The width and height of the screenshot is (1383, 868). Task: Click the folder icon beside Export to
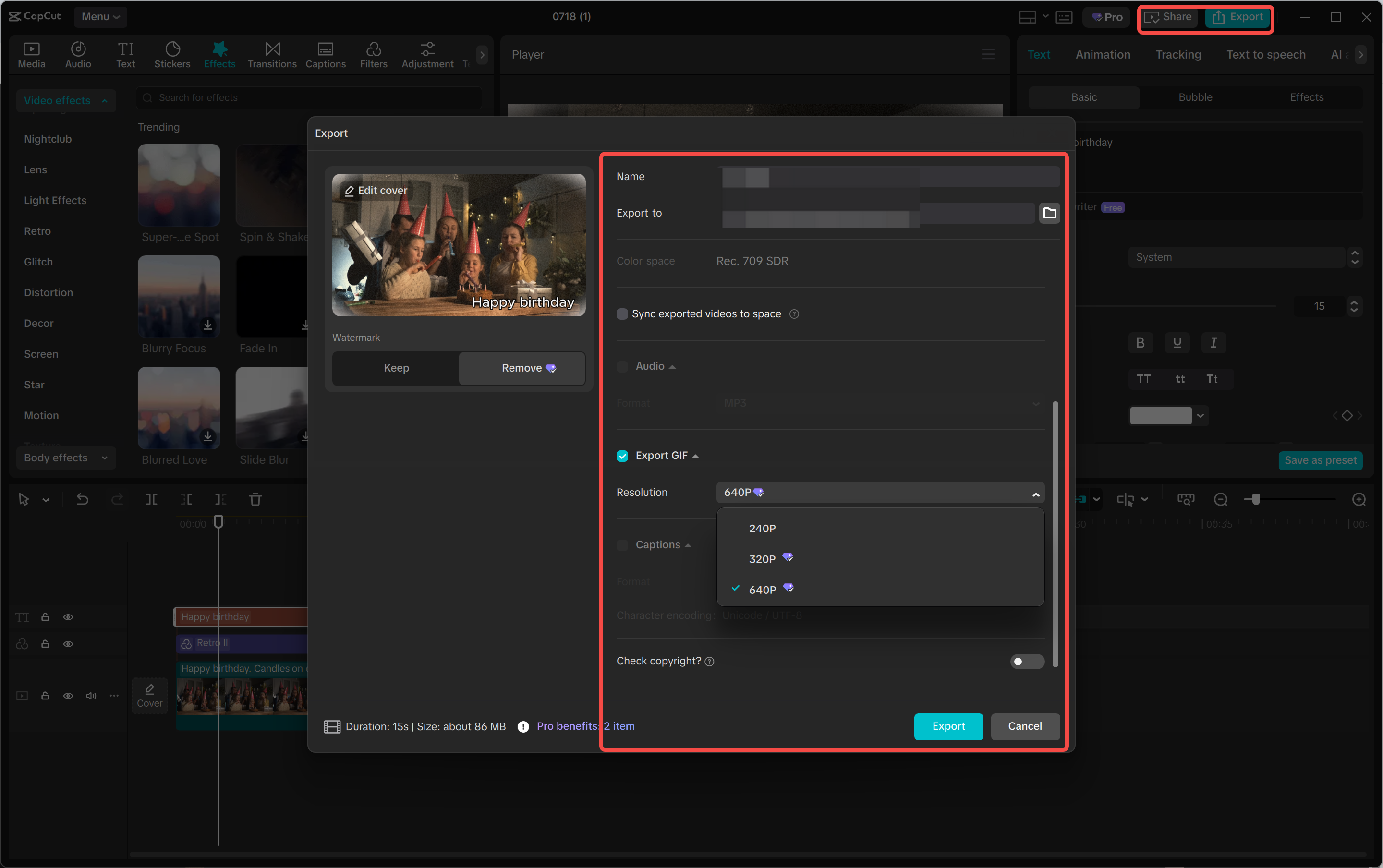[1049, 212]
